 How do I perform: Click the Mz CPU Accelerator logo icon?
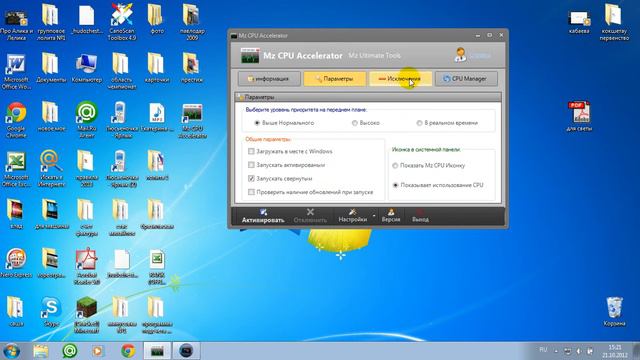point(250,56)
